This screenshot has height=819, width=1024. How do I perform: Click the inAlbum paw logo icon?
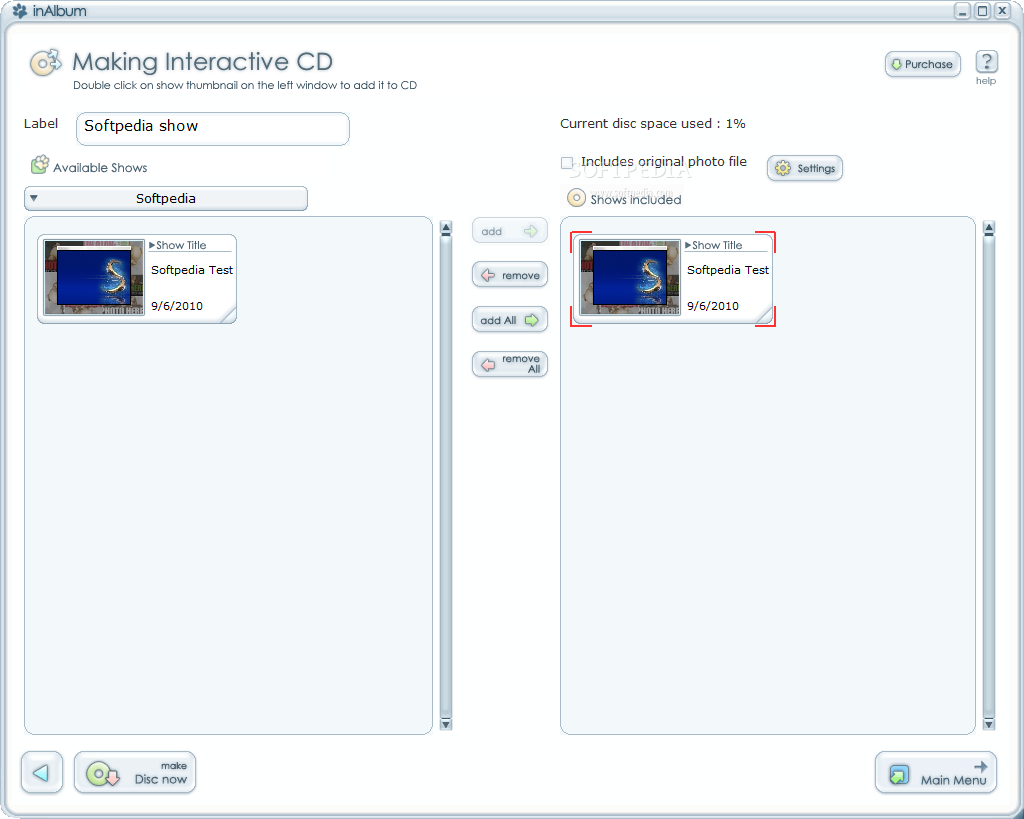pos(20,11)
